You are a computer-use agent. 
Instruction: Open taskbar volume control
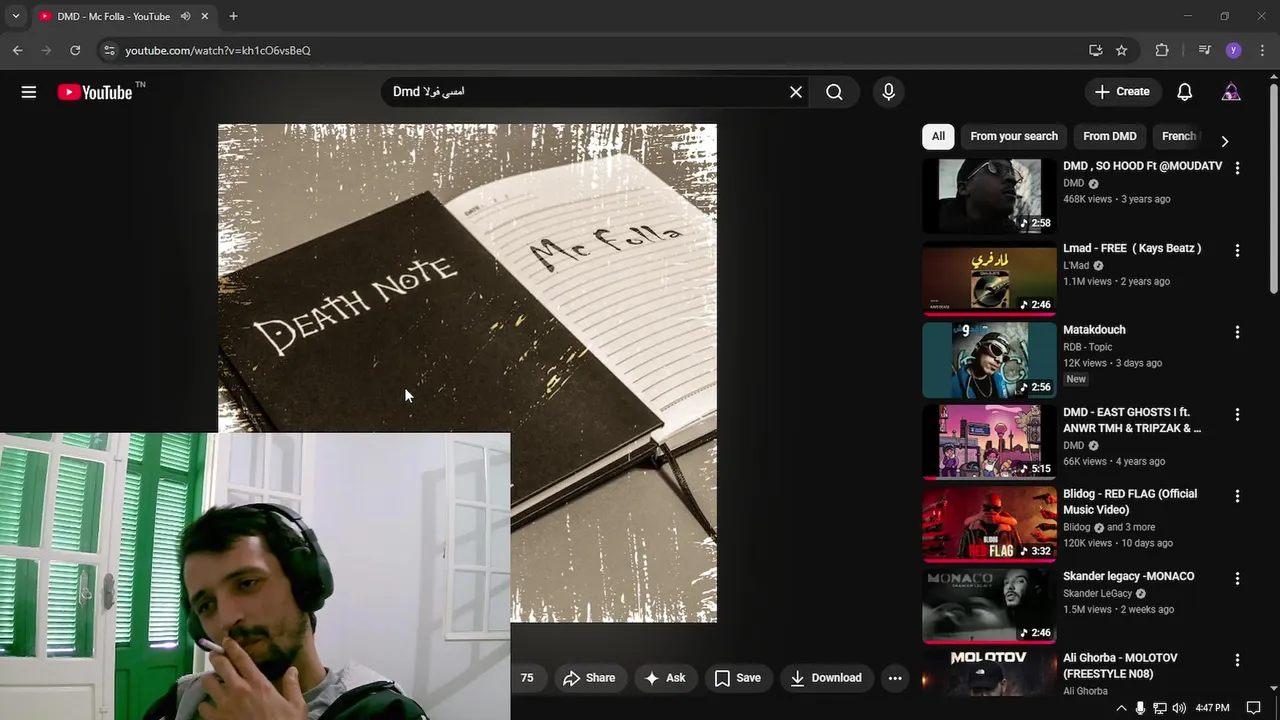coord(1179,708)
